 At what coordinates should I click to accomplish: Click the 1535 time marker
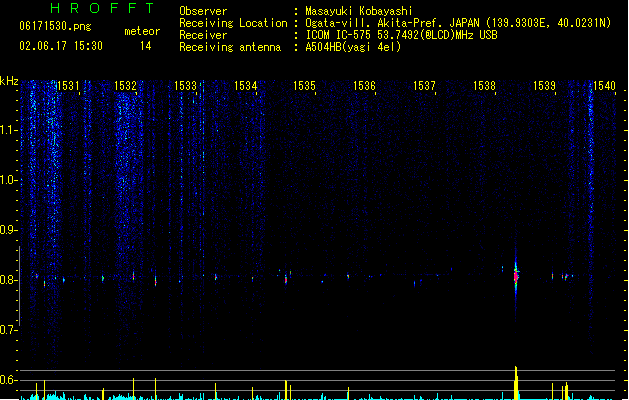(304, 86)
